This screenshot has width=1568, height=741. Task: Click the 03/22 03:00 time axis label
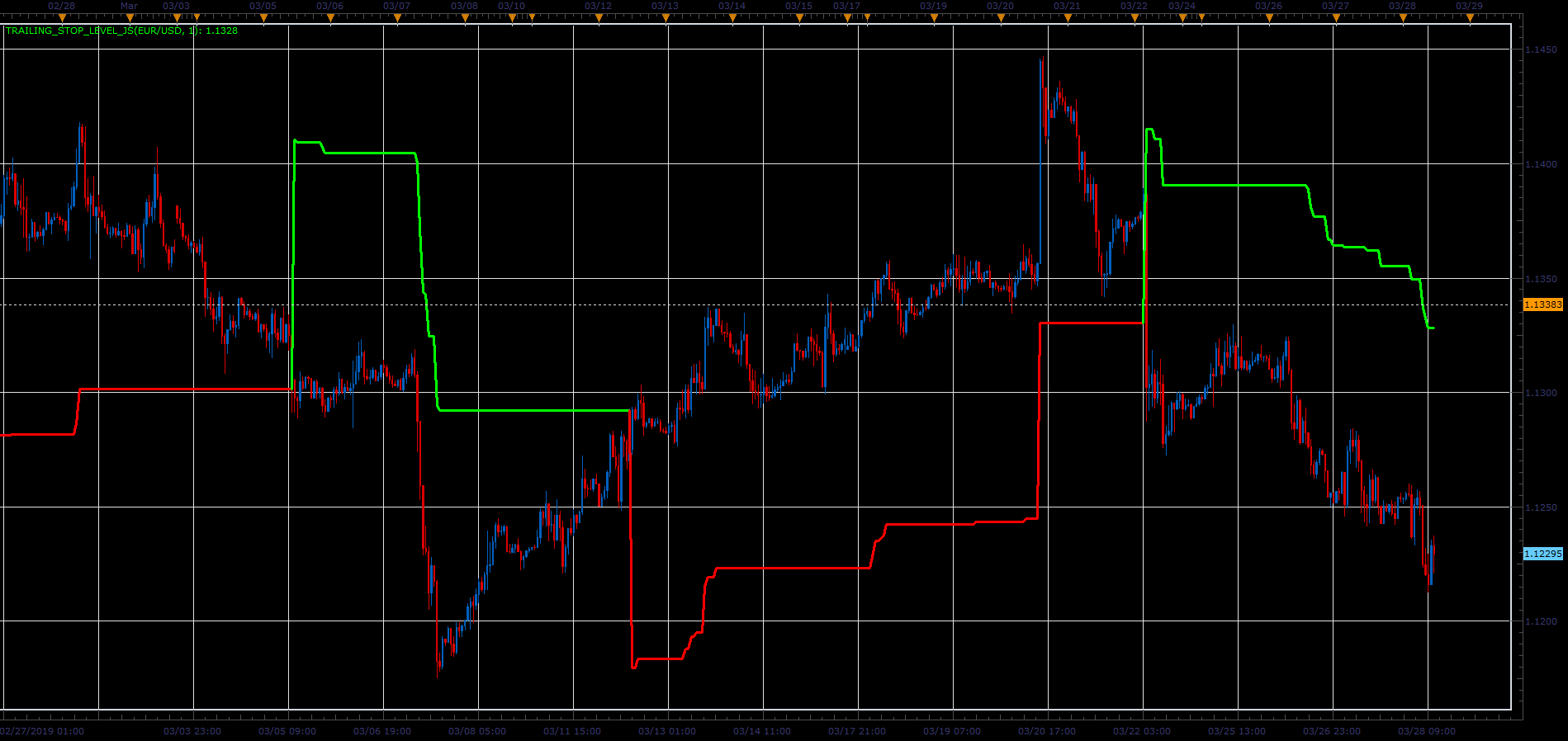click(1142, 731)
